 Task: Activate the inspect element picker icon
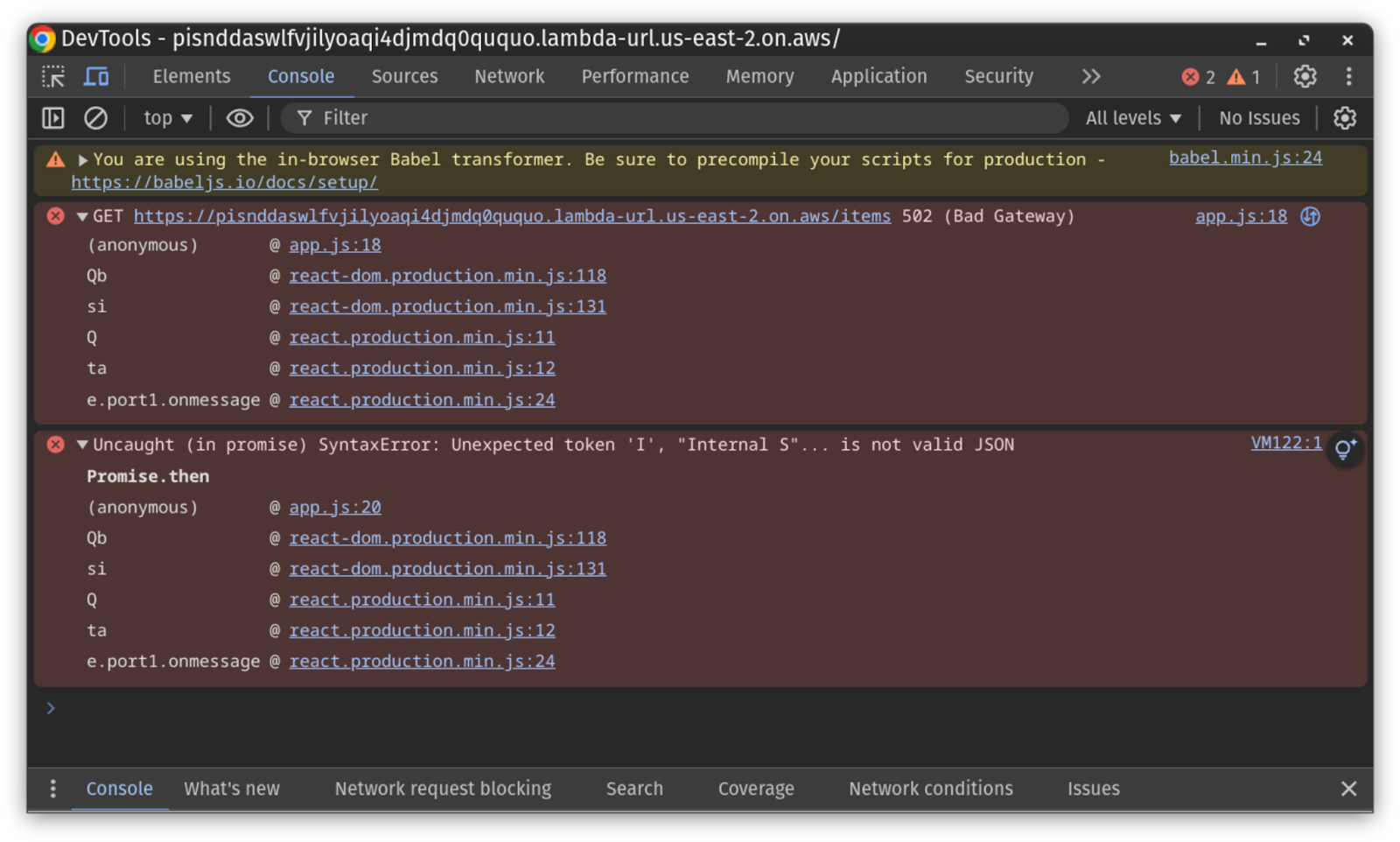(x=53, y=77)
